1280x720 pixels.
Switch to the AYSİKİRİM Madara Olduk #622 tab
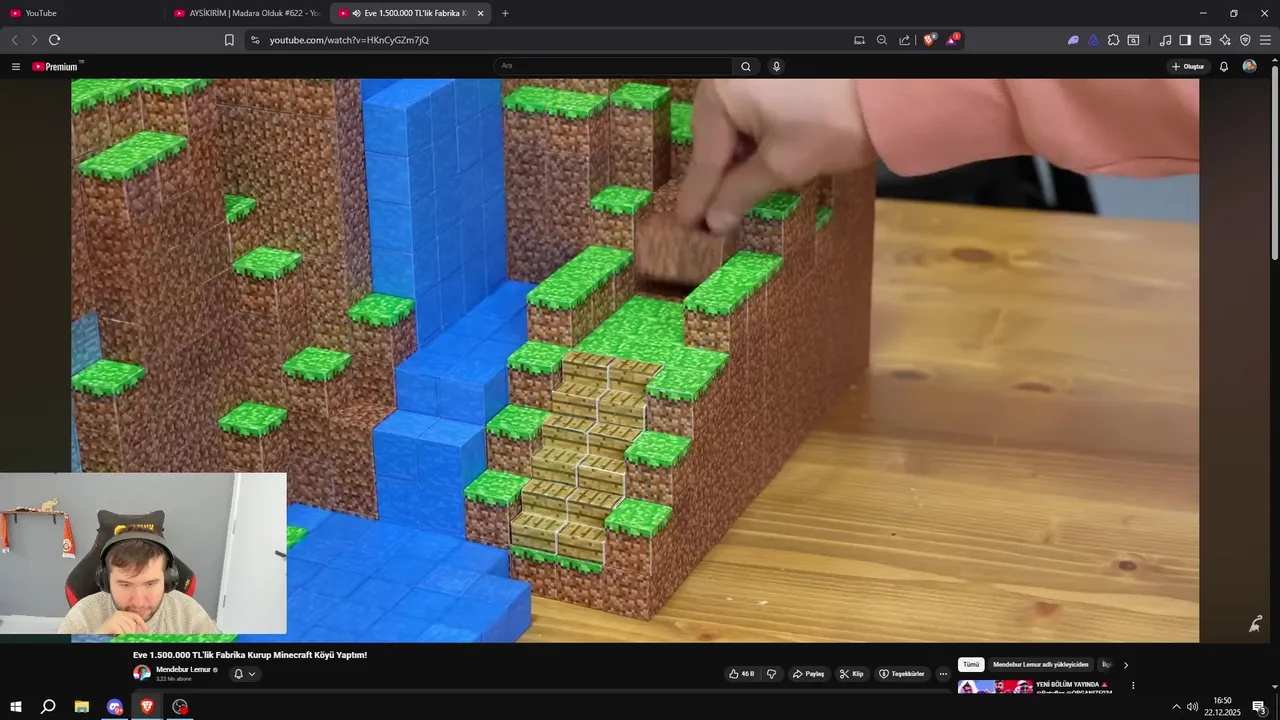[247, 13]
